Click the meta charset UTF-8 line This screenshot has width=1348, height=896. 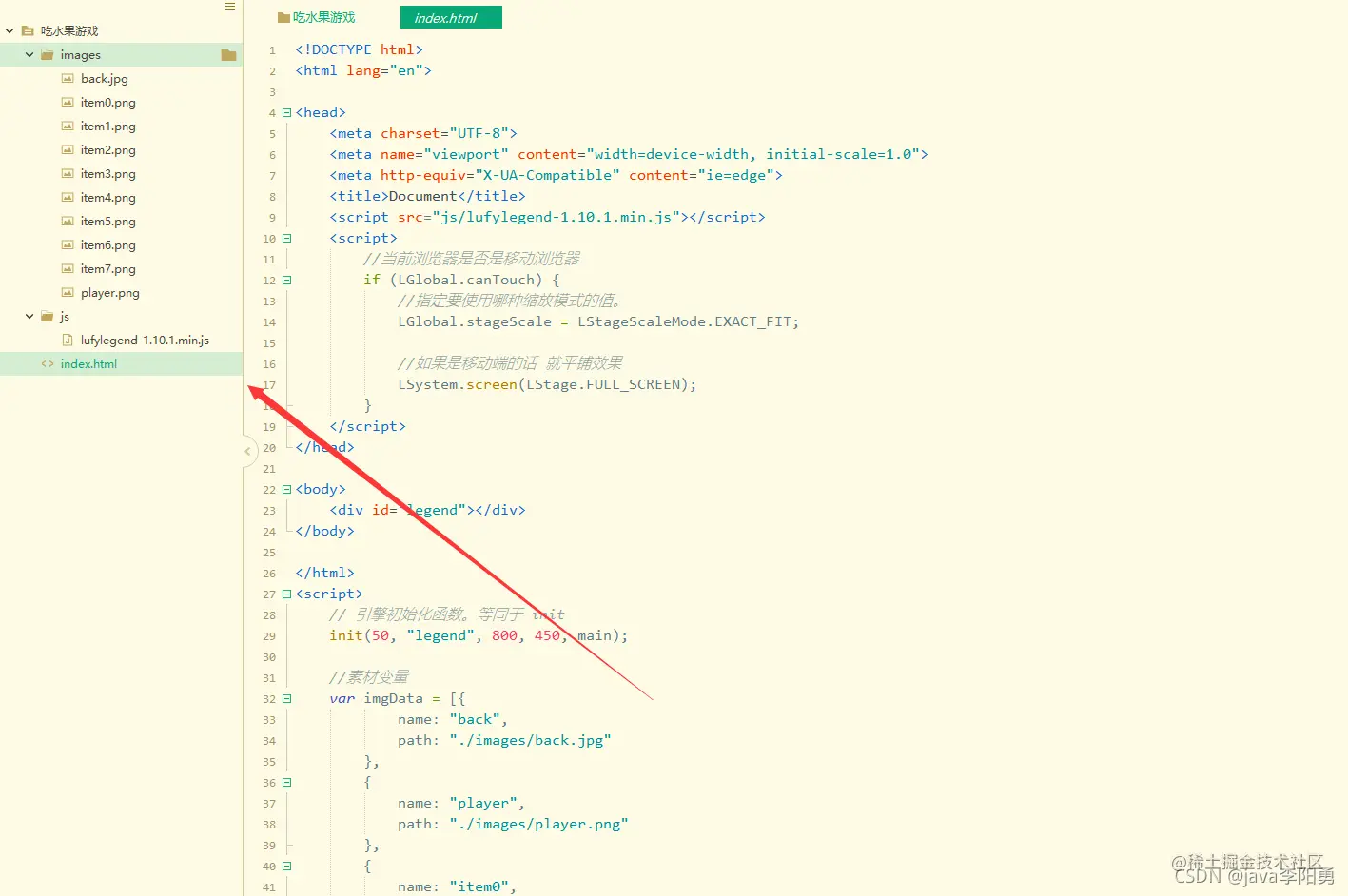[x=423, y=133]
